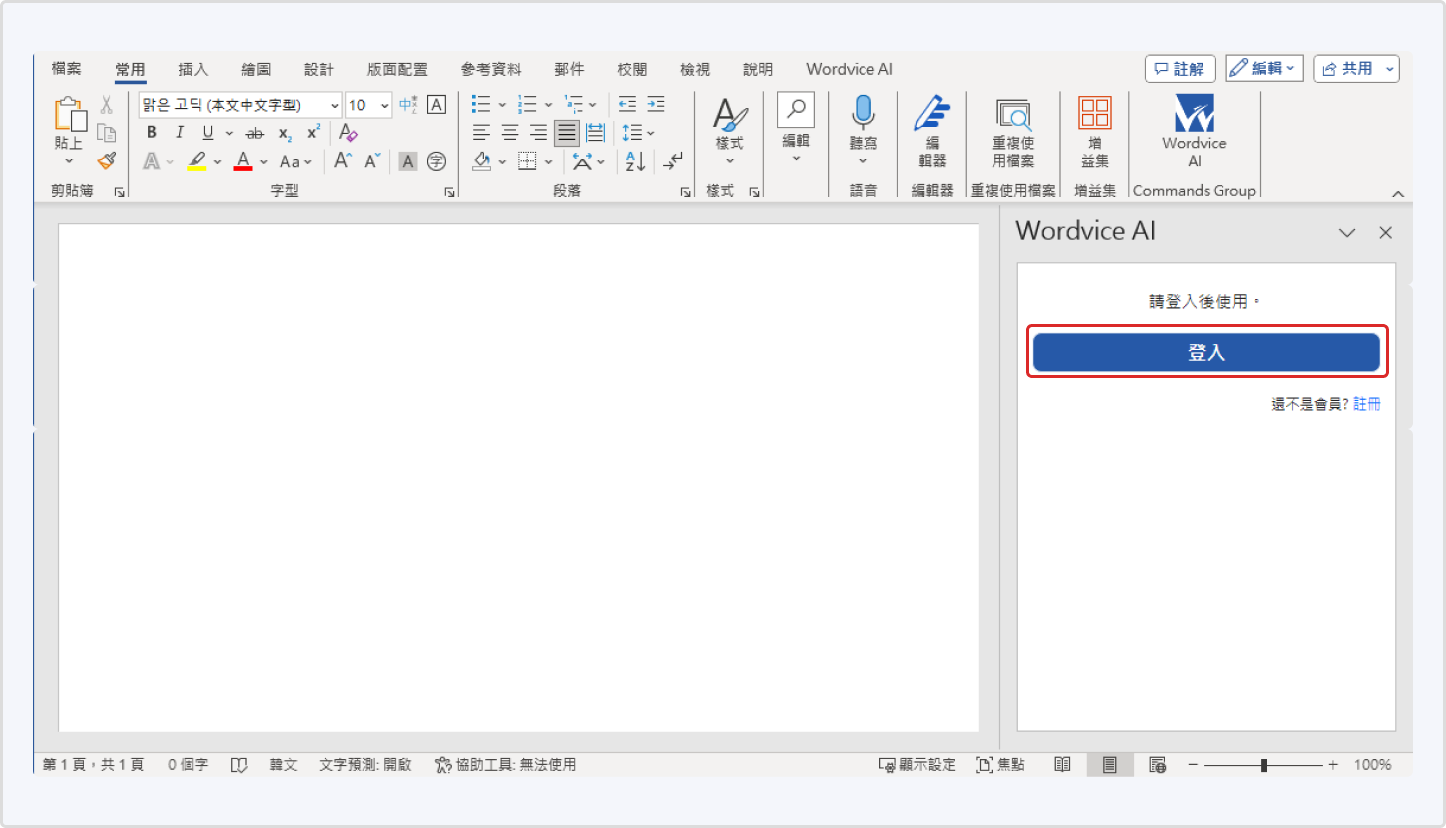
Task: Toggle italic formatting
Action: pyautogui.click(x=179, y=132)
